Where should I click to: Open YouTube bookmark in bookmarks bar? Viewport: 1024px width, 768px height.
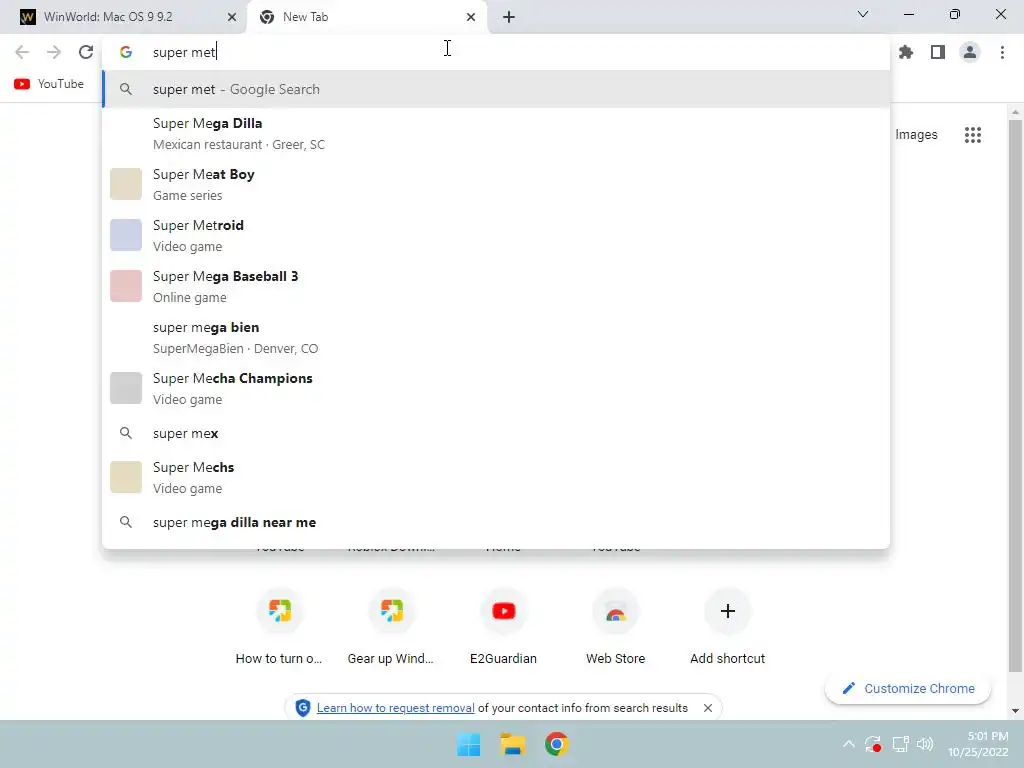point(49,84)
